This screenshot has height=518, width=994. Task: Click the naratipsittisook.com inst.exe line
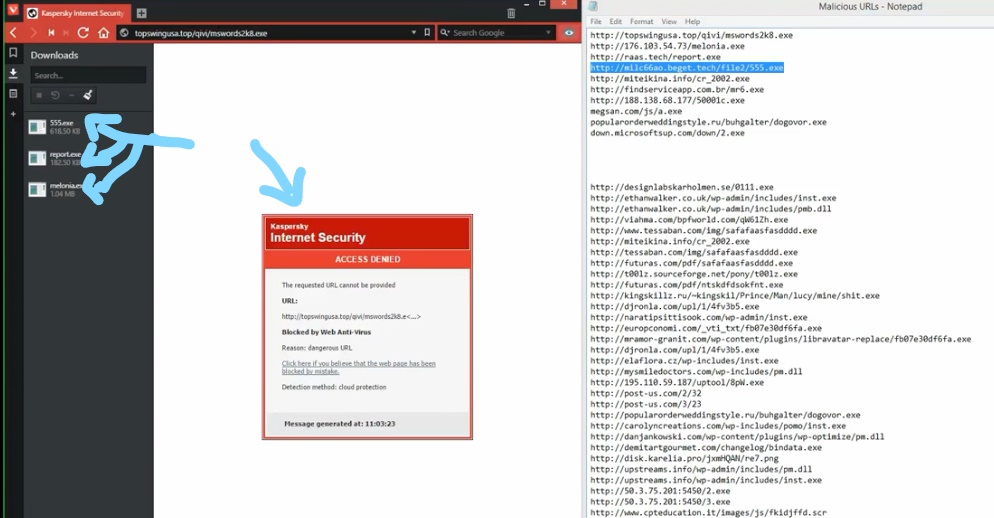(x=699, y=317)
